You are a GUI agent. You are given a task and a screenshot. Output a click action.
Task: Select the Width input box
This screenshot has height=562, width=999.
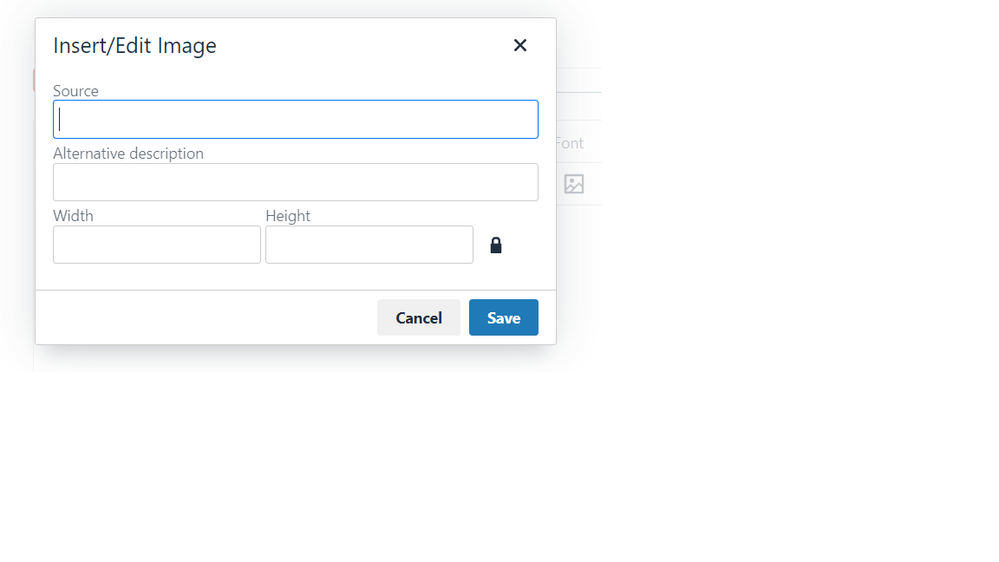[157, 245]
